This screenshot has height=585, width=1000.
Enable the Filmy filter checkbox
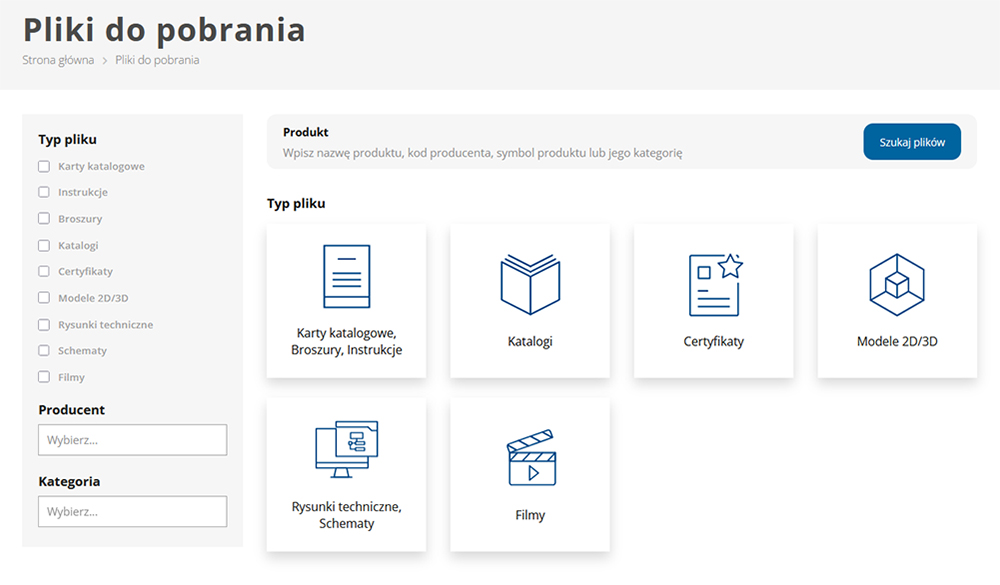(x=43, y=377)
